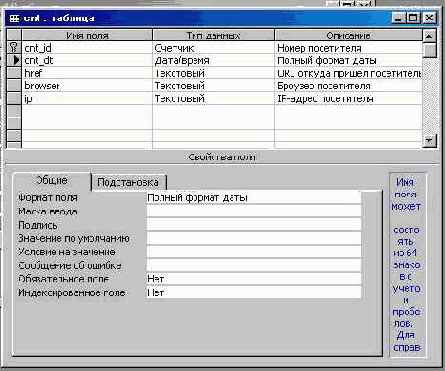Viewport: 445px width, 371px height.
Task: Select the row selector for browser
Action: (14, 86)
